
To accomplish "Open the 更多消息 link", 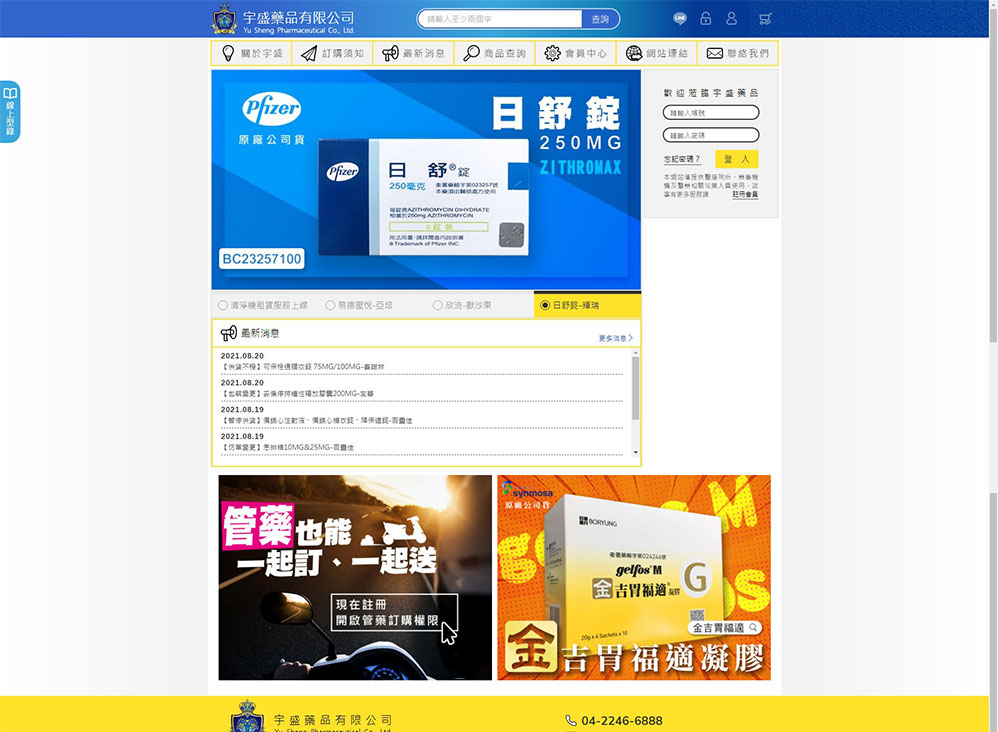I will (x=612, y=338).
